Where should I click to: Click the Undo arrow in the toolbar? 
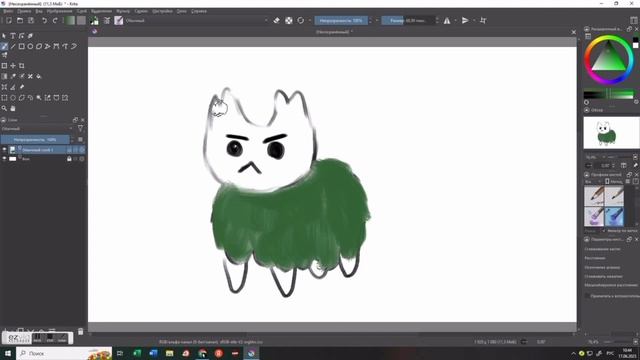click(x=44, y=20)
